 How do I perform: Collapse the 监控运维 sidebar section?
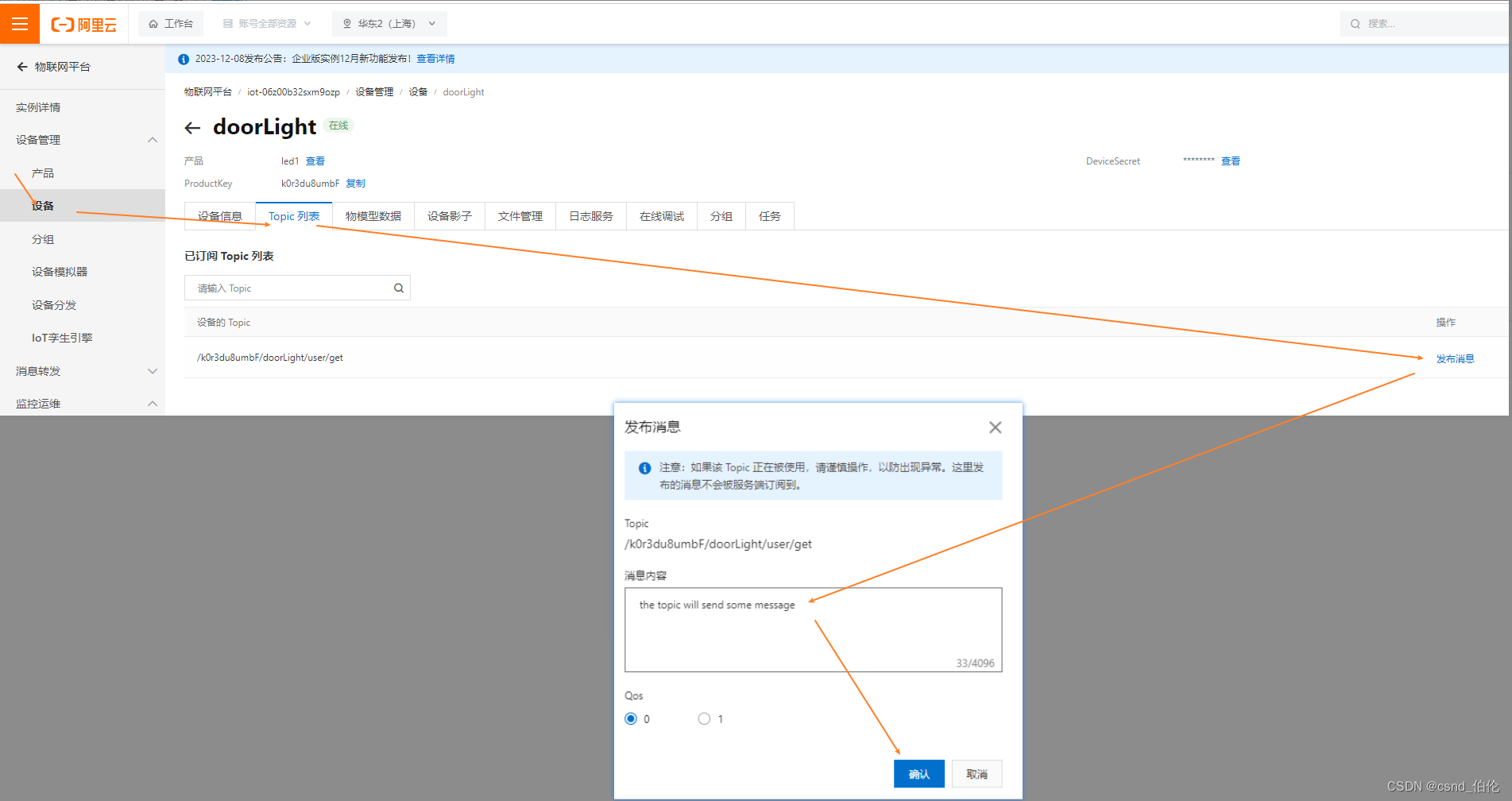153,404
